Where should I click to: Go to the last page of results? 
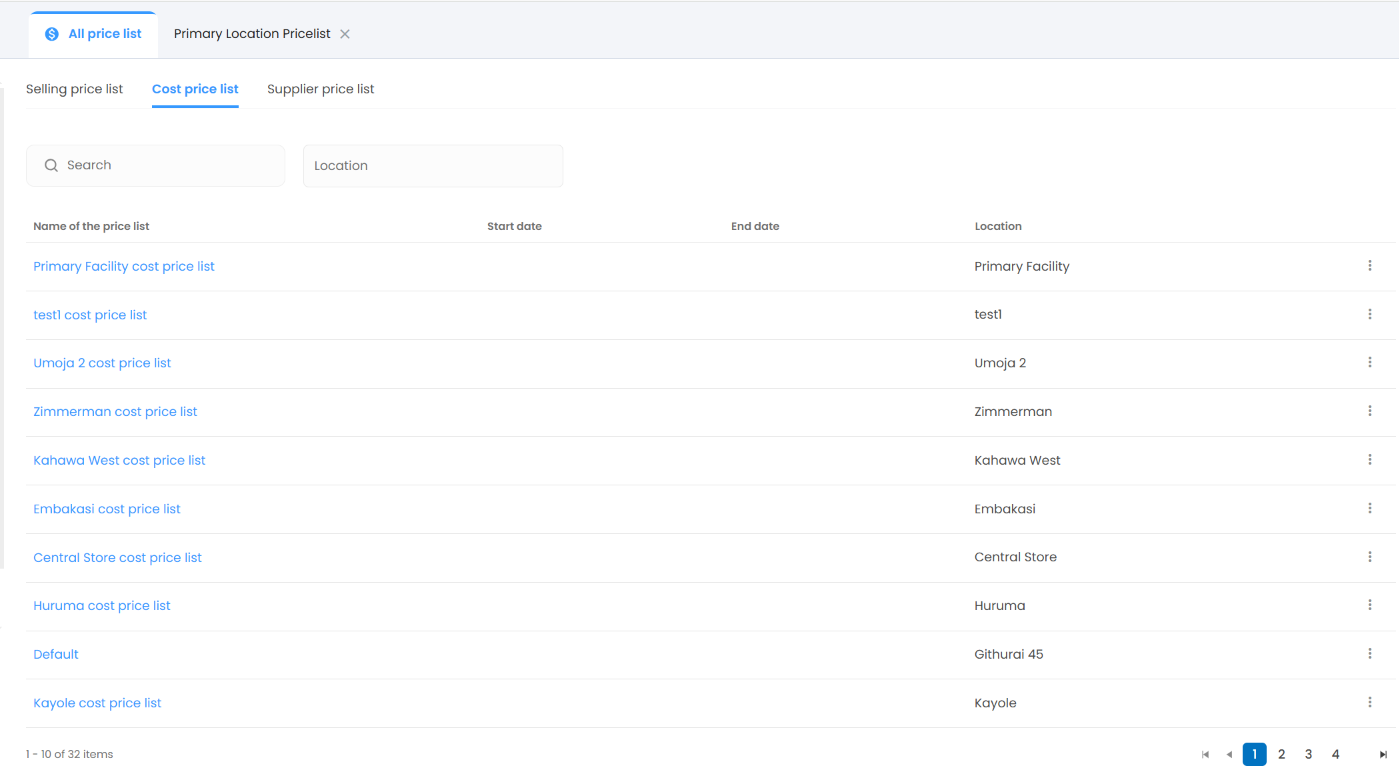click(x=1383, y=755)
